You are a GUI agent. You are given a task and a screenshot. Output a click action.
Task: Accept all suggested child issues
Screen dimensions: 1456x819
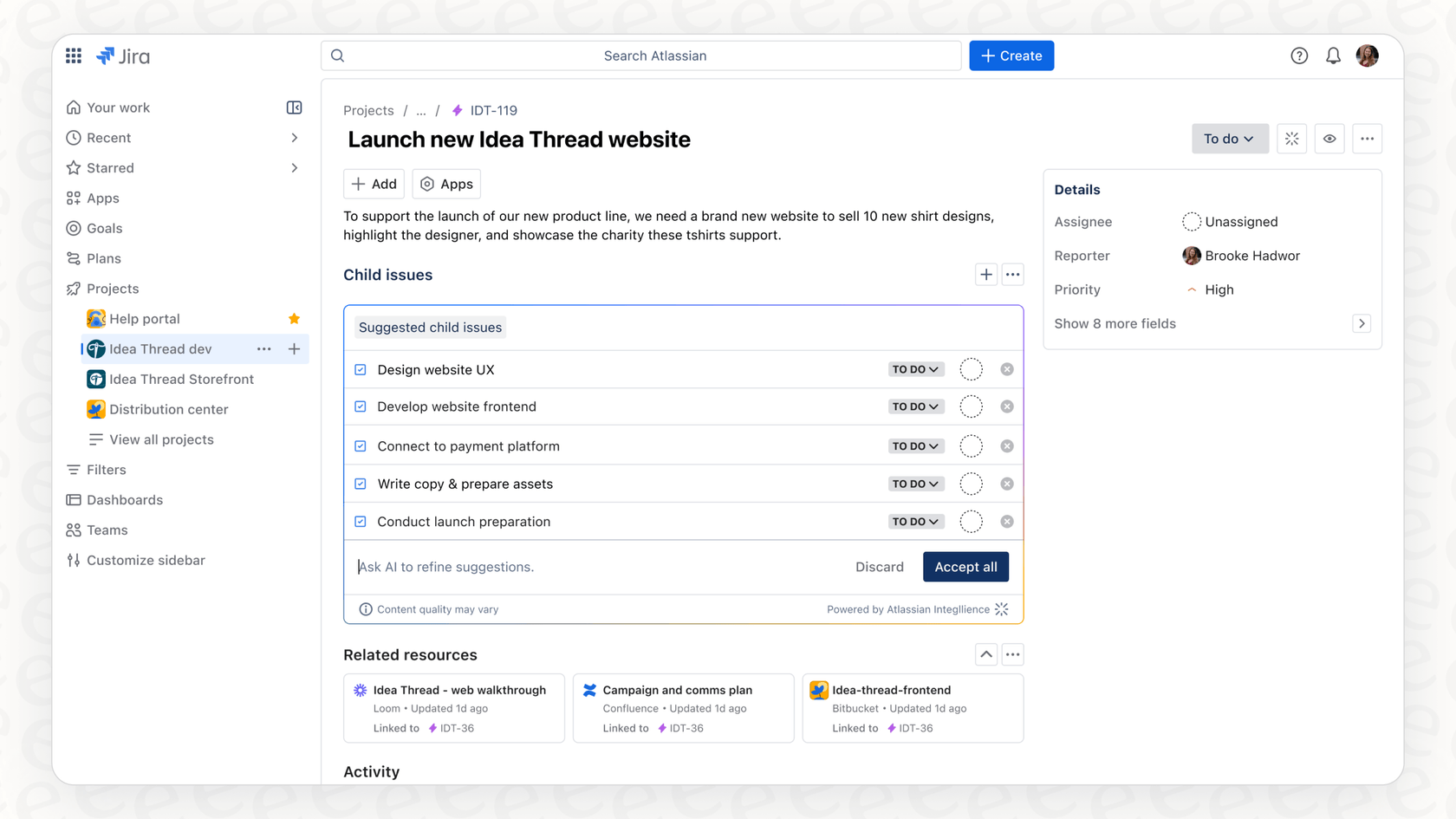pyautogui.click(x=965, y=567)
